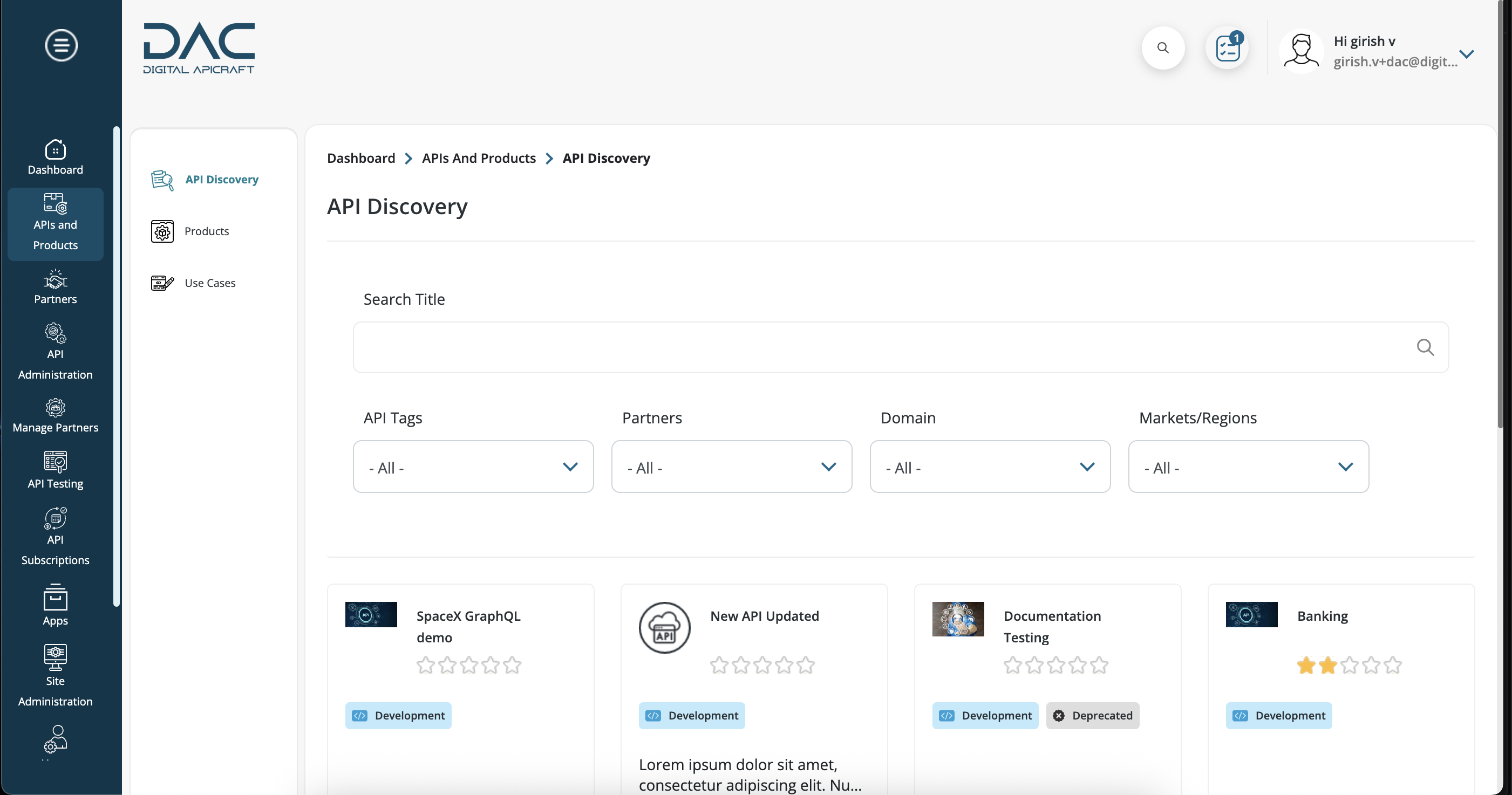
Task: Click the Hi girish v greeting
Action: 1364,41
